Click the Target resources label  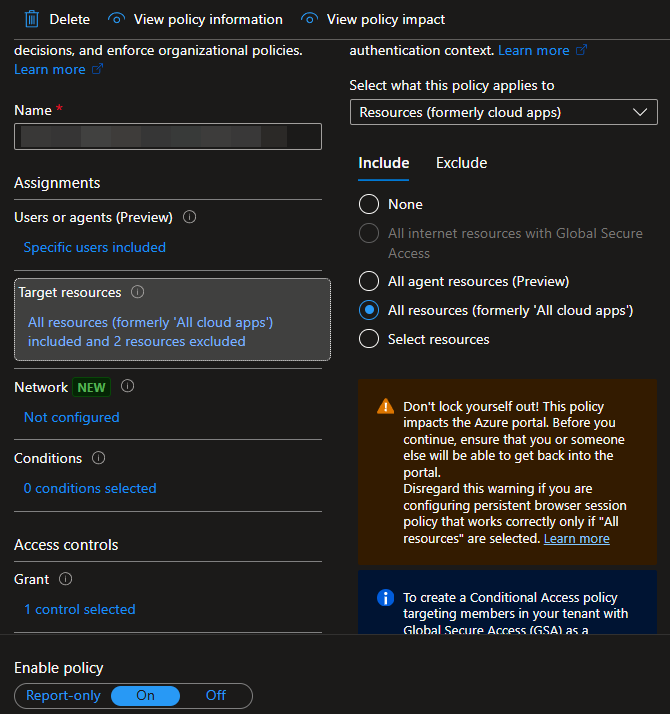[70, 292]
